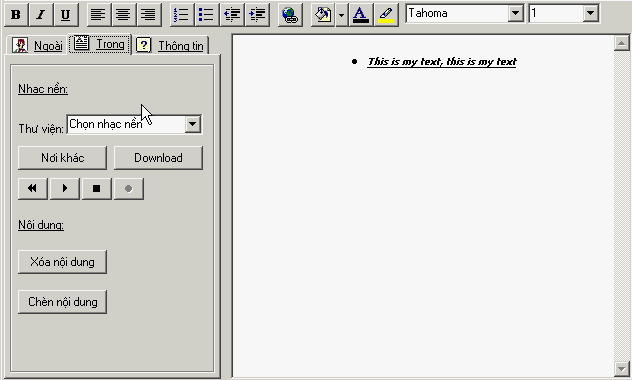Switch to the Ngoài tab
The image size is (632, 380).
coord(37,46)
